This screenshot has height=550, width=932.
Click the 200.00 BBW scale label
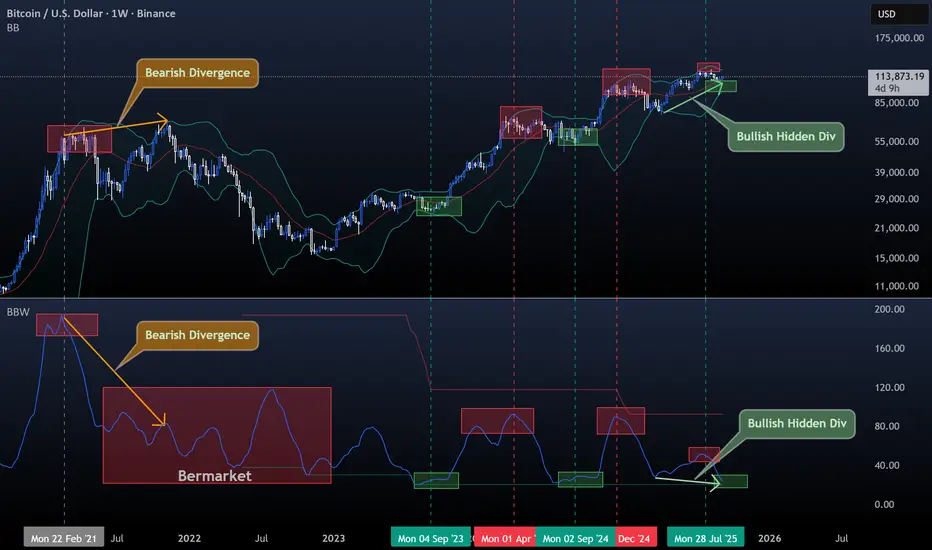pos(889,309)
